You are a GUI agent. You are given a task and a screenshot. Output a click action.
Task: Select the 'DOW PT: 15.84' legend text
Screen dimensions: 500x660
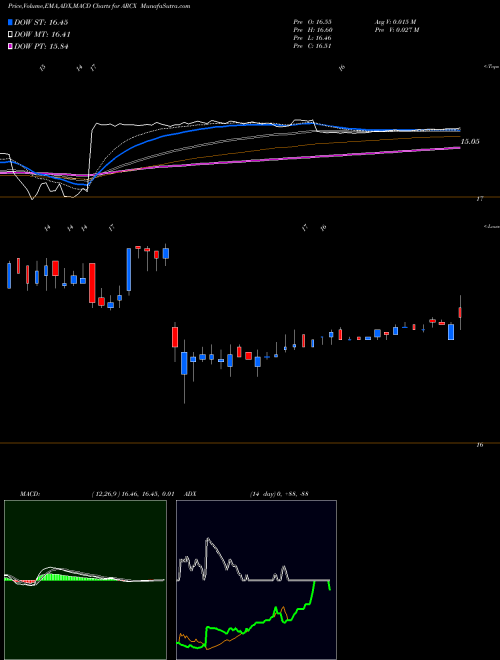coord(41,46)
